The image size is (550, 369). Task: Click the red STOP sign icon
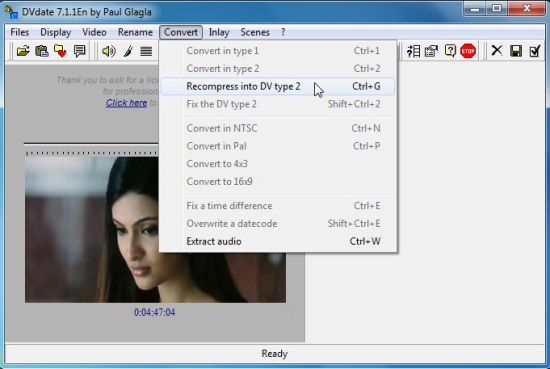tap(468, 51)
